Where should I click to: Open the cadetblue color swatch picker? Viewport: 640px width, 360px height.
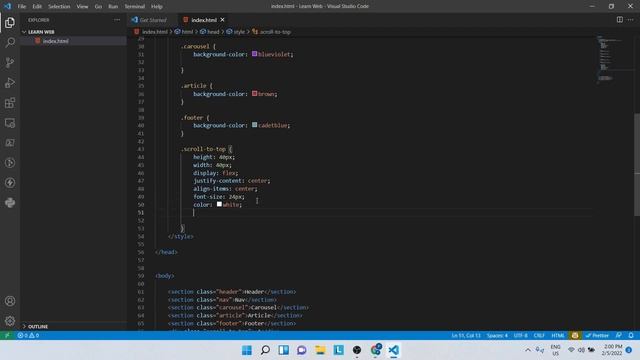[x=254, y=125]
